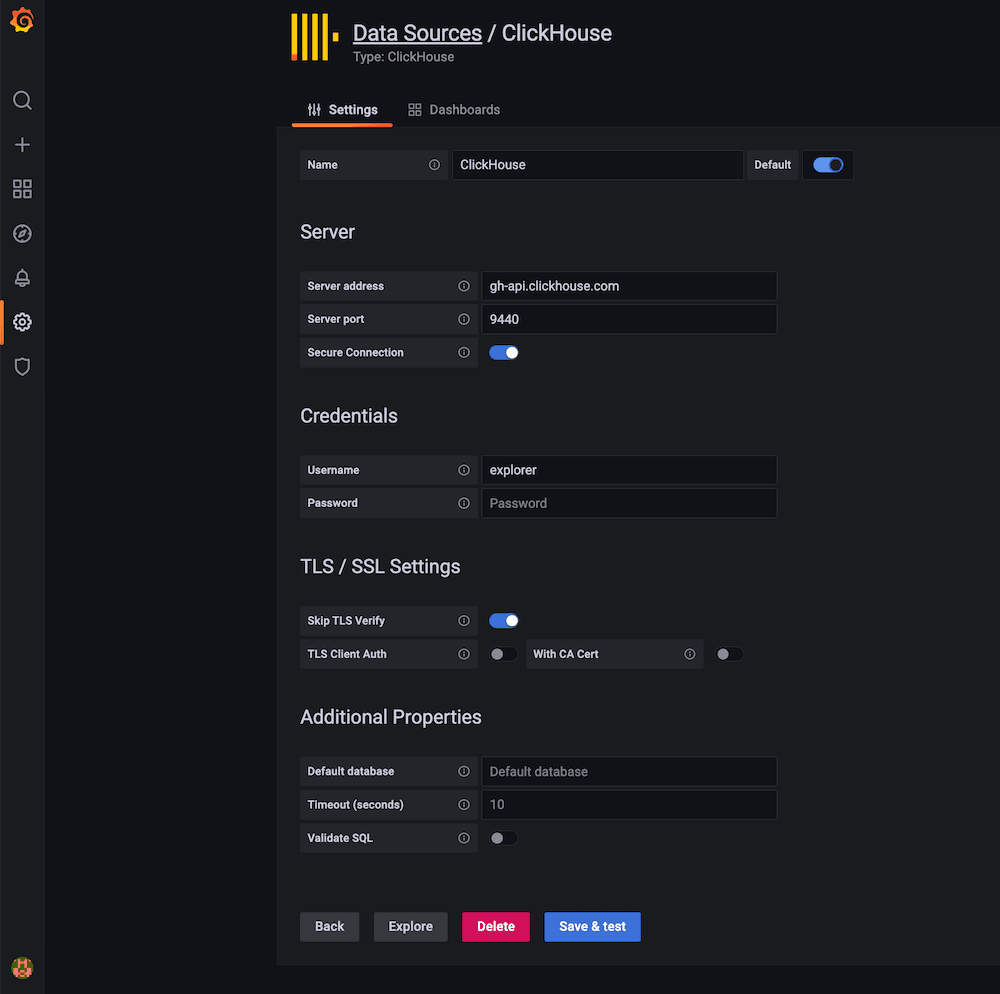This screenshot has height=994, width=1000.
Task: Click the Data Sources breadcrumb link
Action: tap(417, 33)
